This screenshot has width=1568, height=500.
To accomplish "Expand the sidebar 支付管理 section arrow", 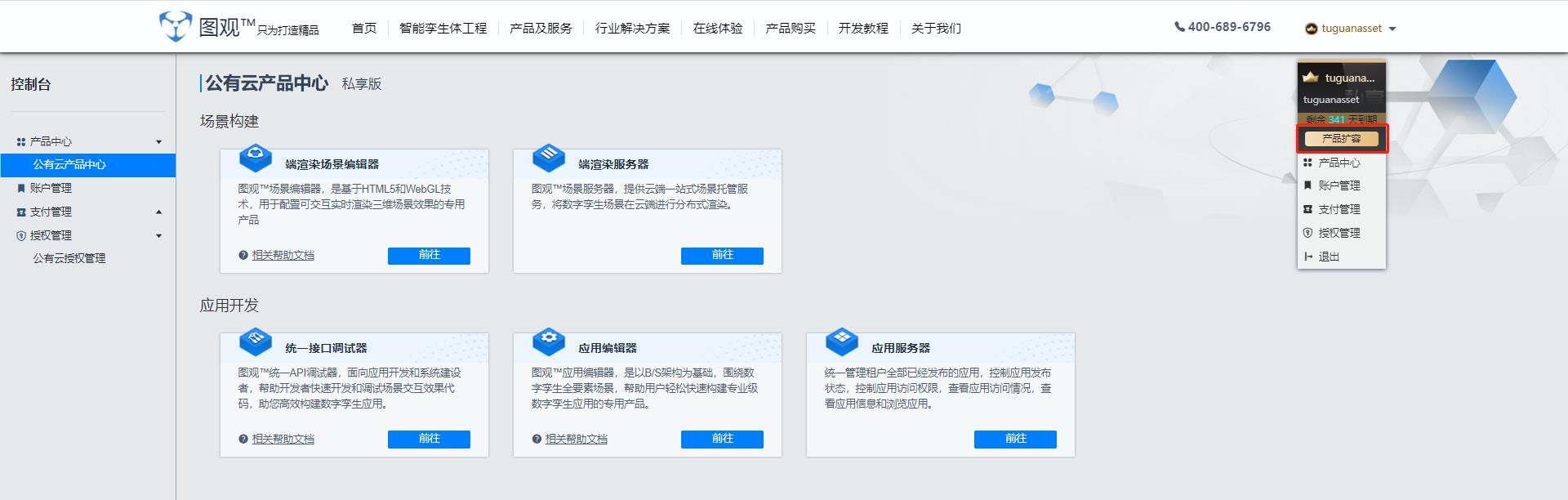I will (x=158, y=212).
